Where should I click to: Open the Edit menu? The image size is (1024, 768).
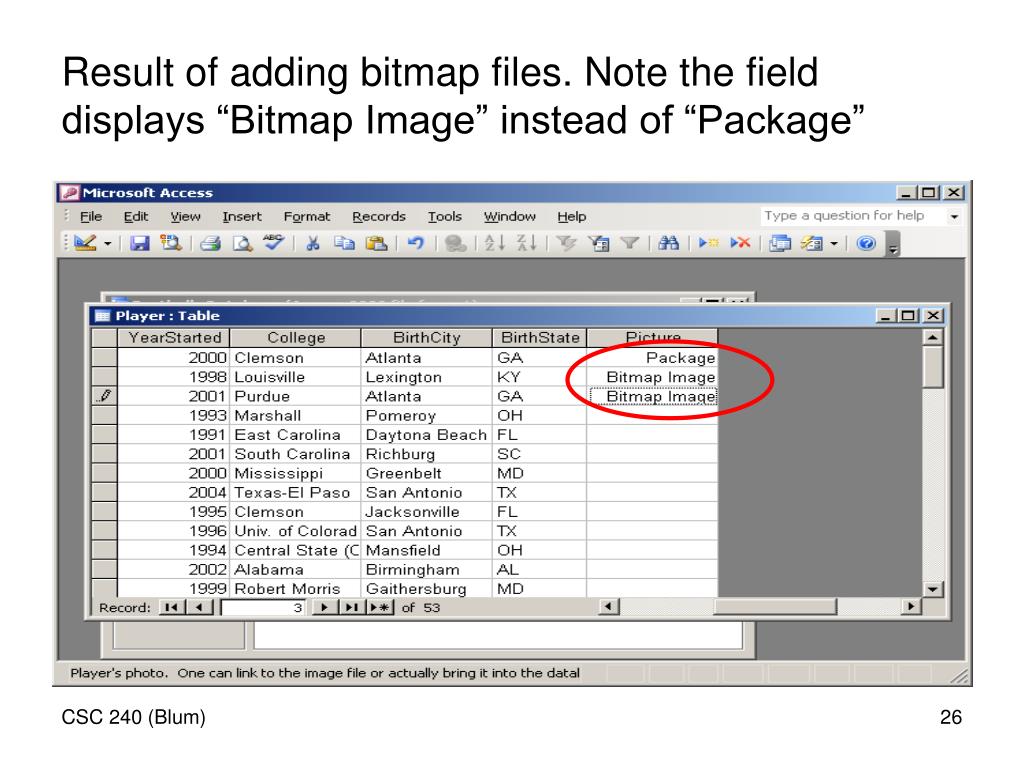(x=136, y=216)
